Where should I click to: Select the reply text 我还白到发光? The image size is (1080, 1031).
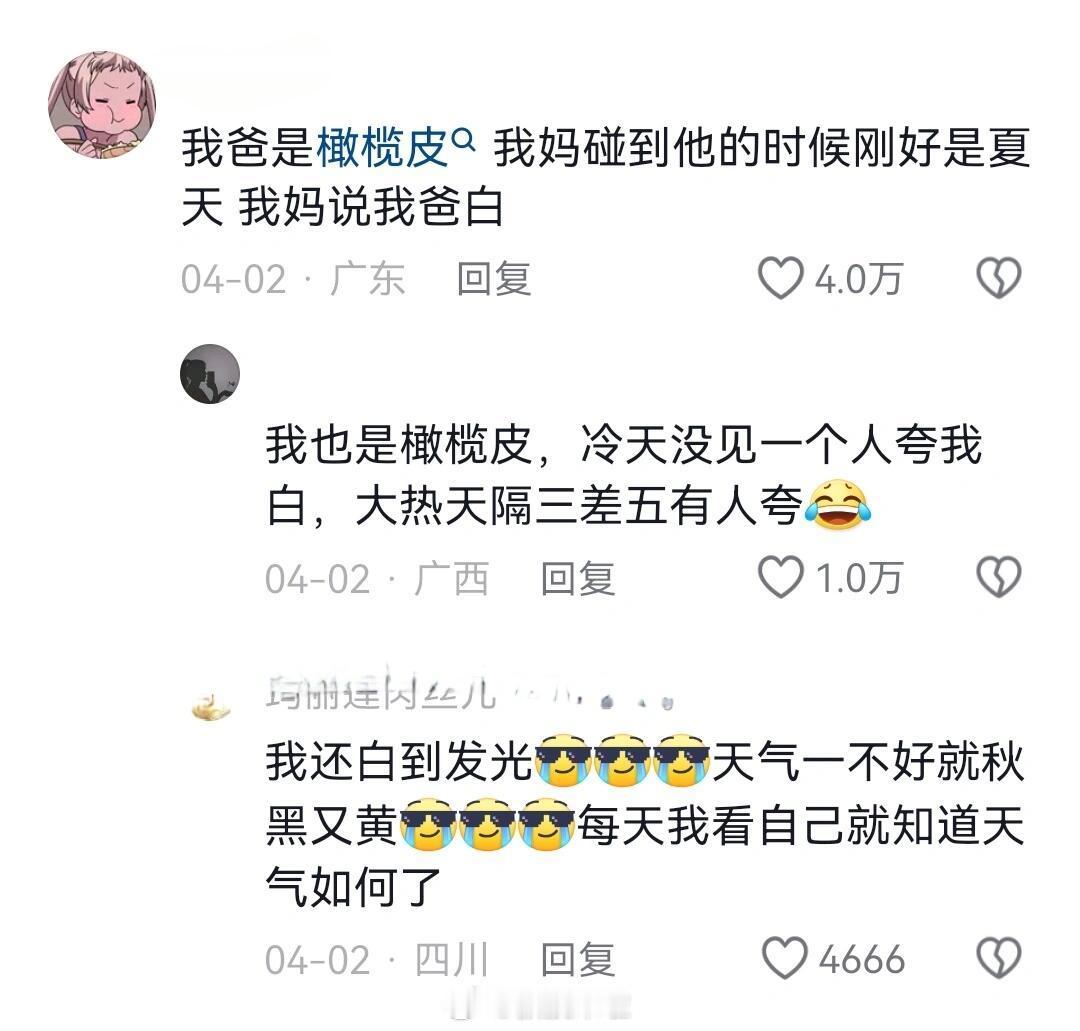click(x=399, y=763)
